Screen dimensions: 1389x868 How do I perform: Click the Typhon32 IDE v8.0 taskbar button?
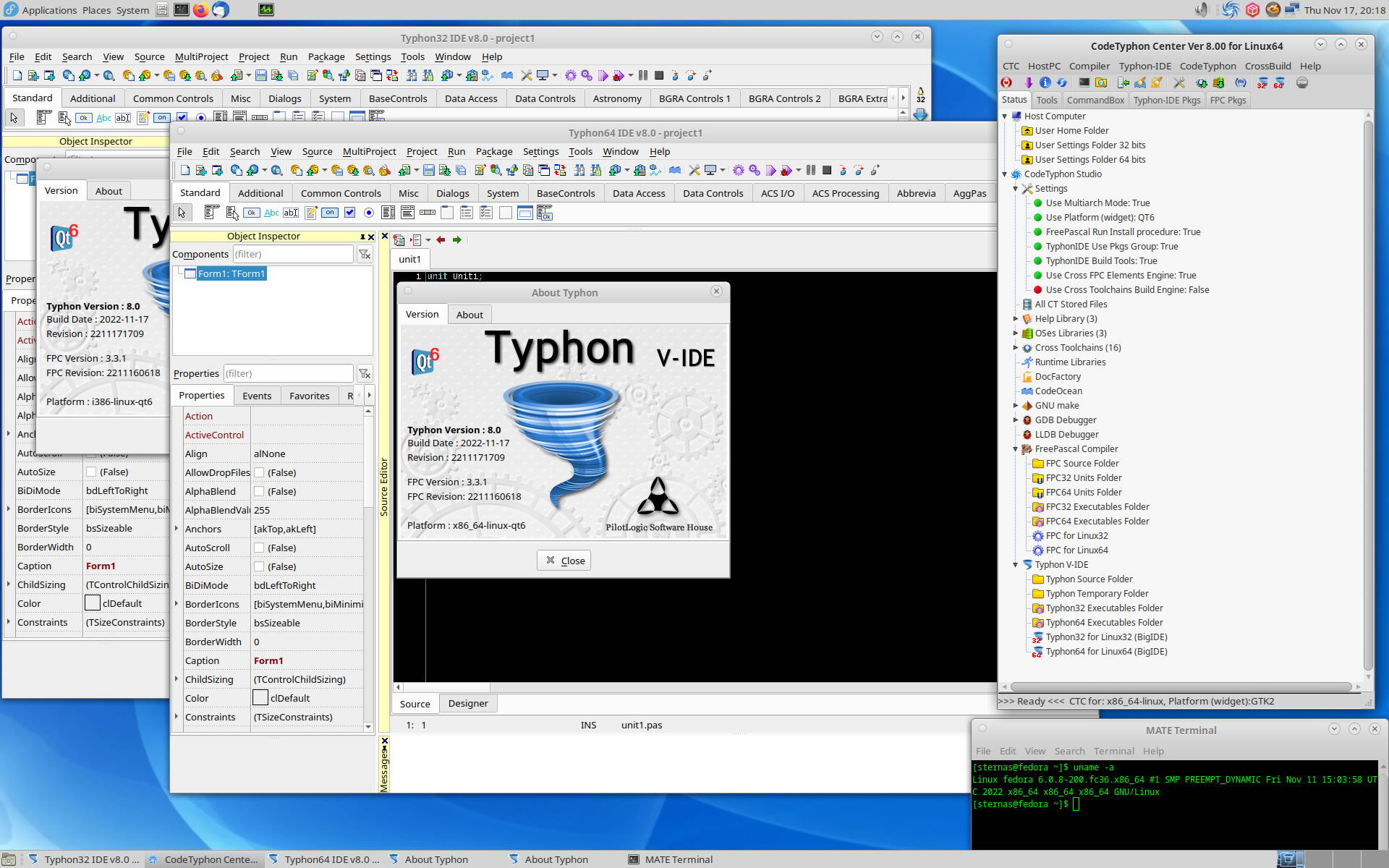84,859
